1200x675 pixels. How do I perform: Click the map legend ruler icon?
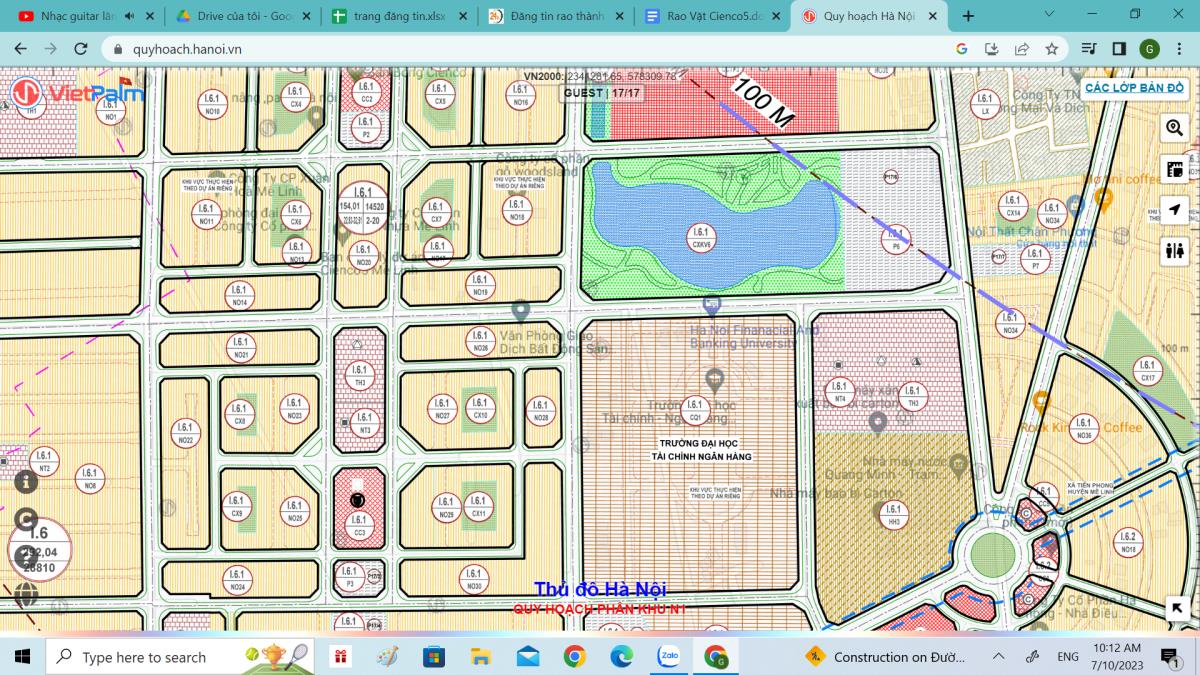(x=1174, y=169)
